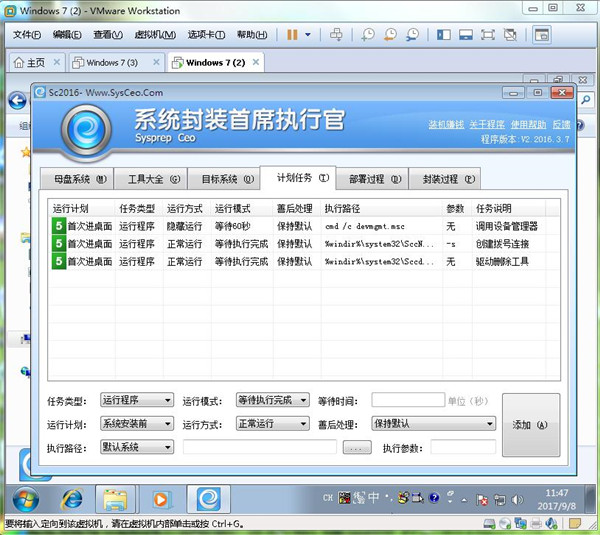Click the send Ctrl+Alt+Del toolbar icon
Viewport: 600px width, 535px height.
pos(336,35)
